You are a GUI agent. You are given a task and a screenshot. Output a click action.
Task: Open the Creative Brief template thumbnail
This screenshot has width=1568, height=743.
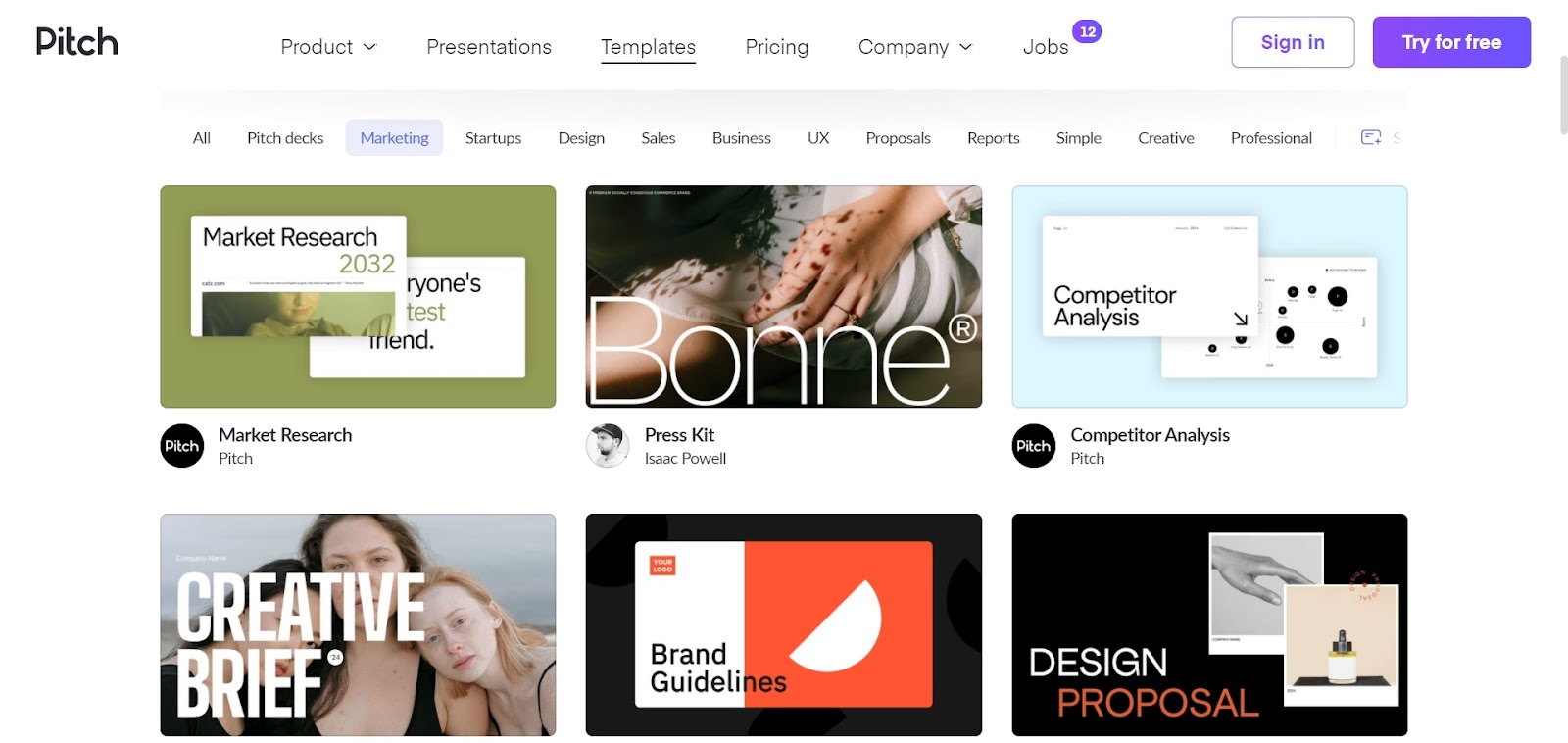[x=358, y=625]
